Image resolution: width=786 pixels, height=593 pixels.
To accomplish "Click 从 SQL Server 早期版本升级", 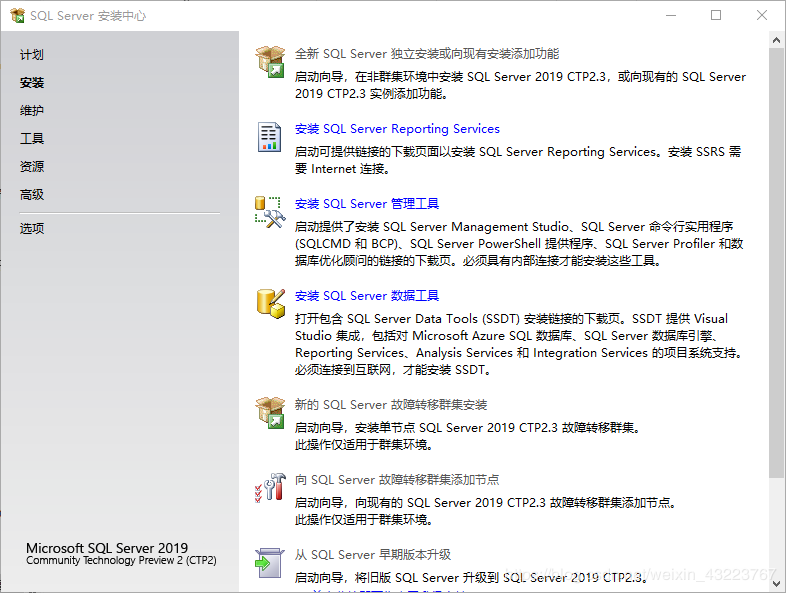I will coord(372,555).
